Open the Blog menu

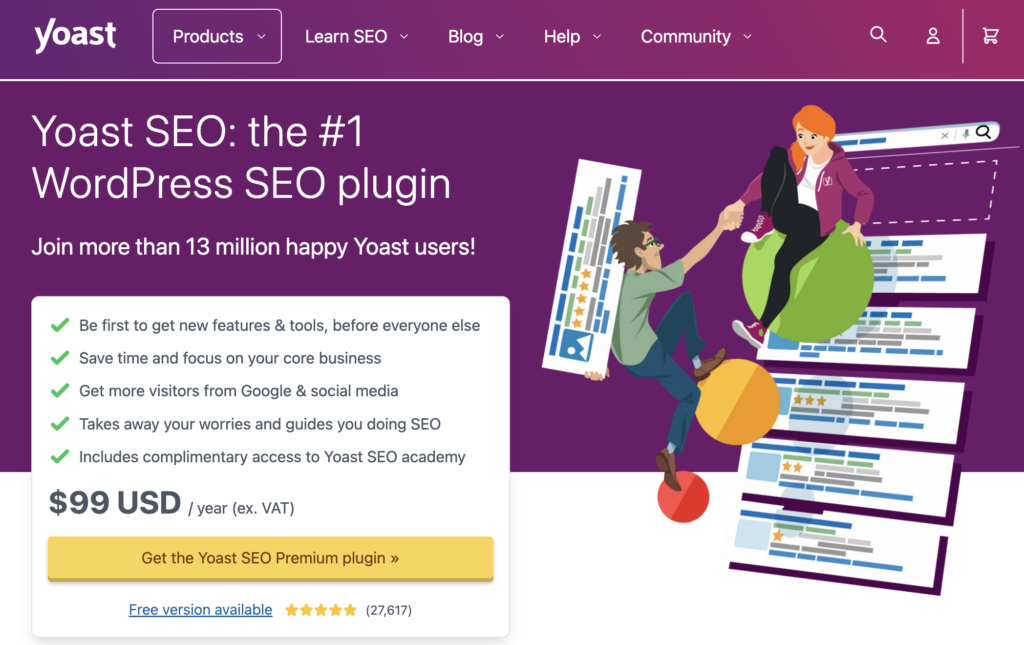click(476, 37)
